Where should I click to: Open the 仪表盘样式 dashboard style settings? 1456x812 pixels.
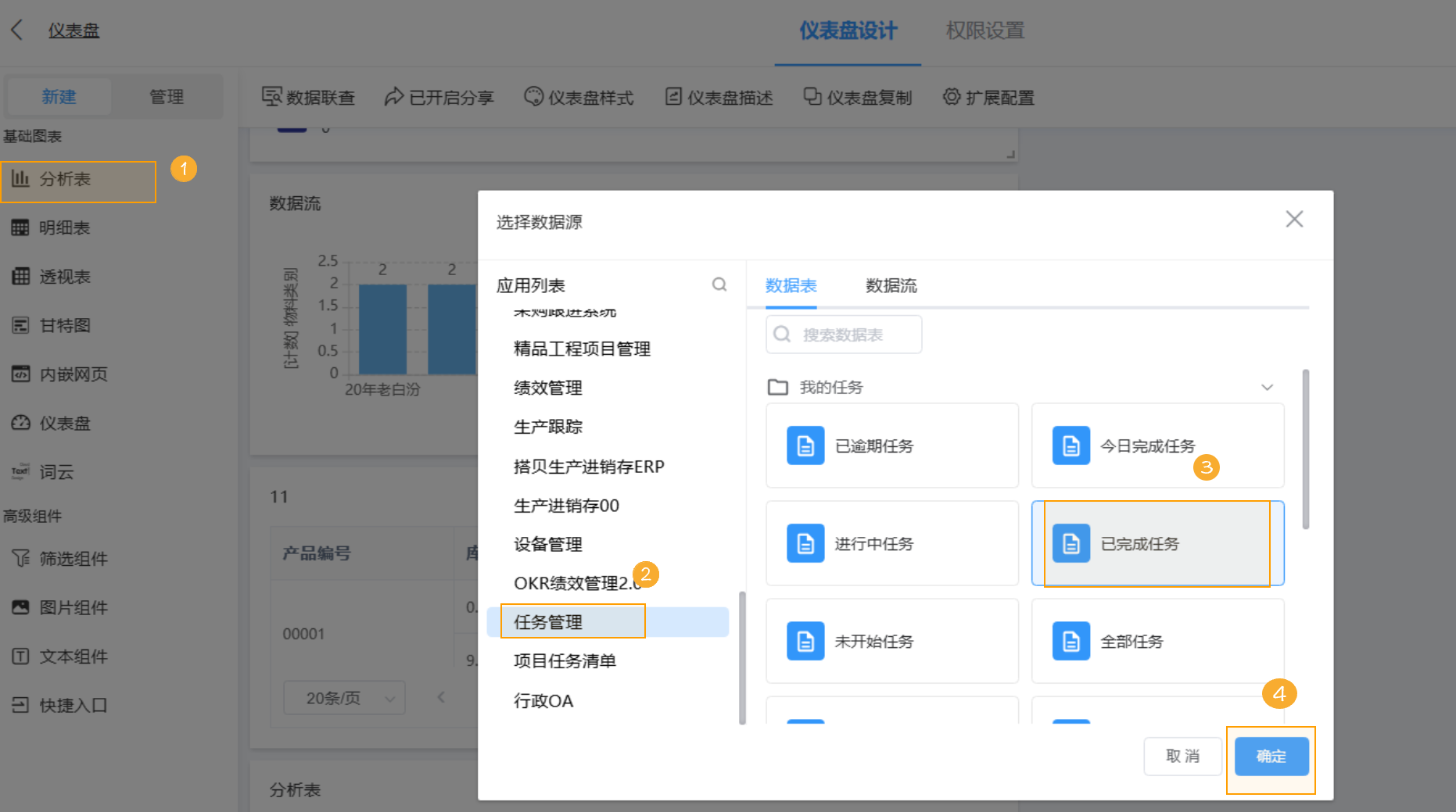579,97
